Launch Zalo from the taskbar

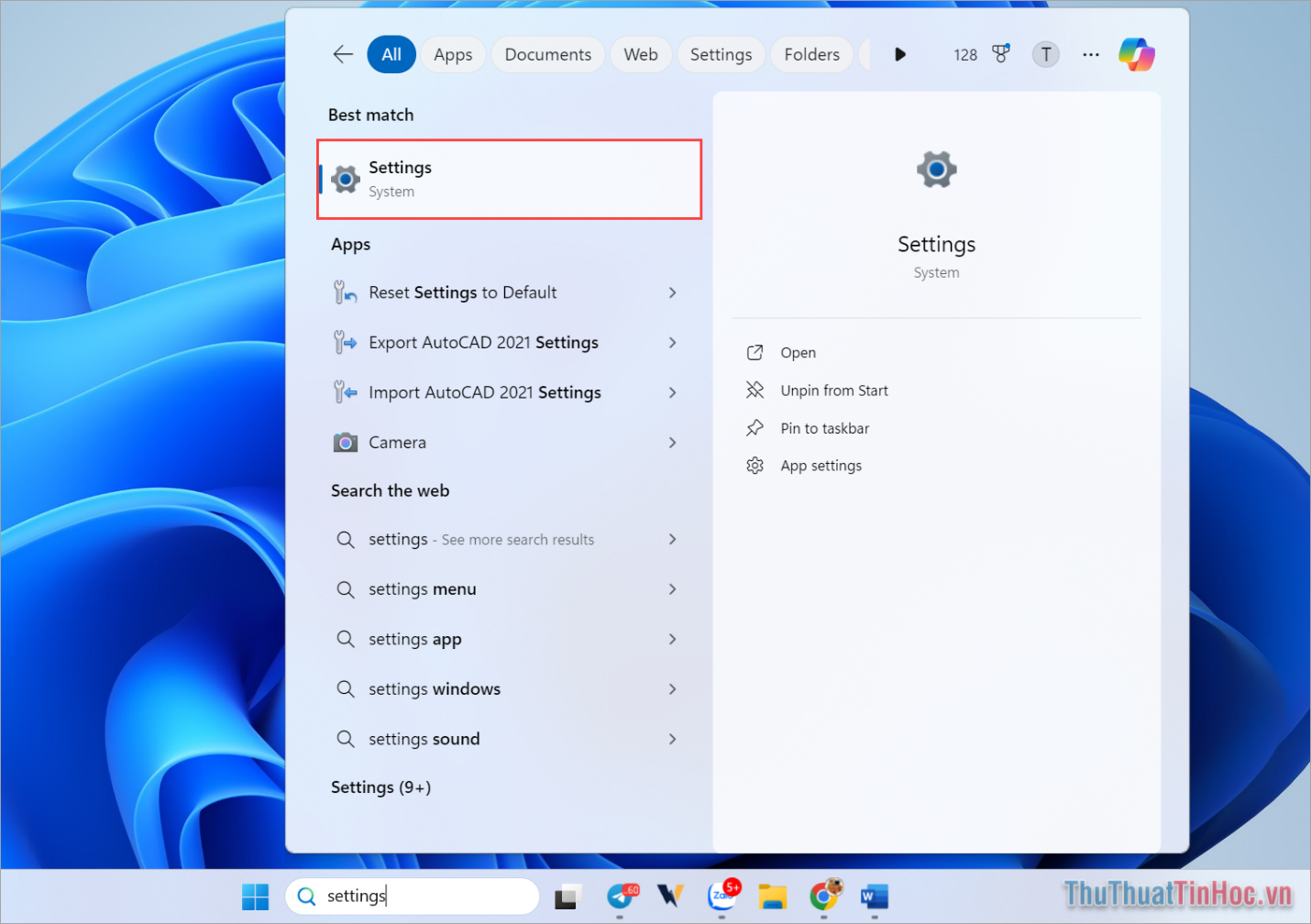(722, 896)
